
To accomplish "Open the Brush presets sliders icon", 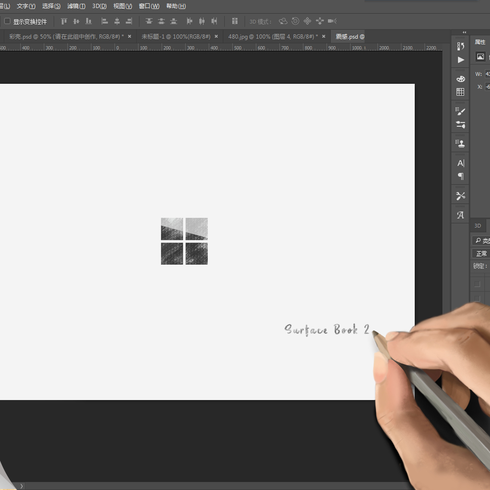I will [x=460, y=125].
